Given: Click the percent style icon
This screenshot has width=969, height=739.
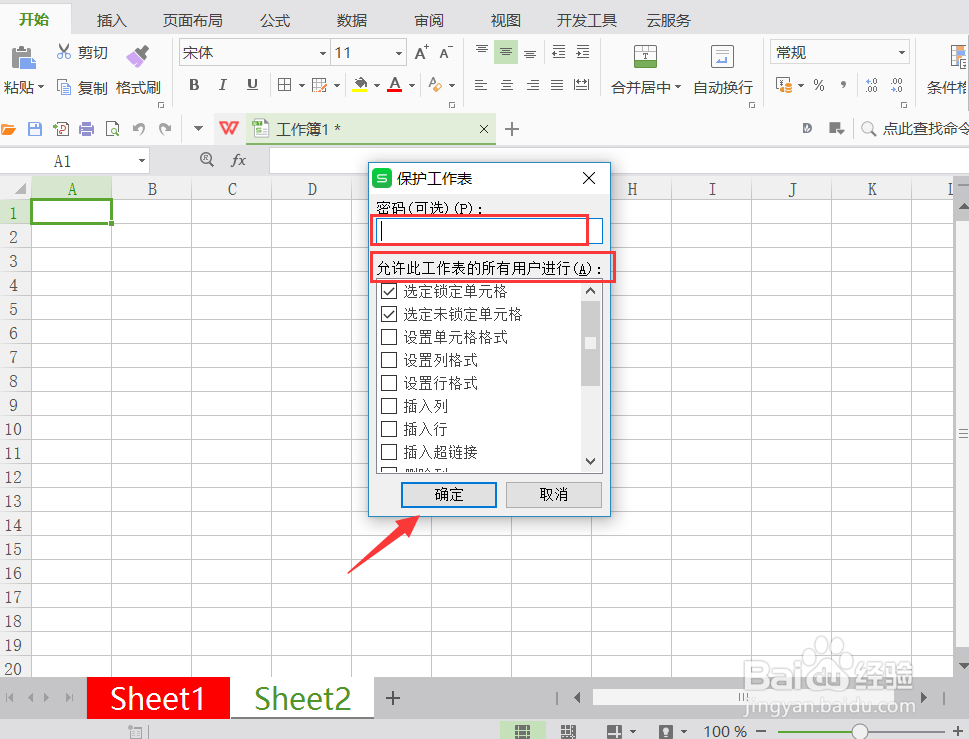Looking at the screenshot, I should pyautogui.click(x=819, y=85).
